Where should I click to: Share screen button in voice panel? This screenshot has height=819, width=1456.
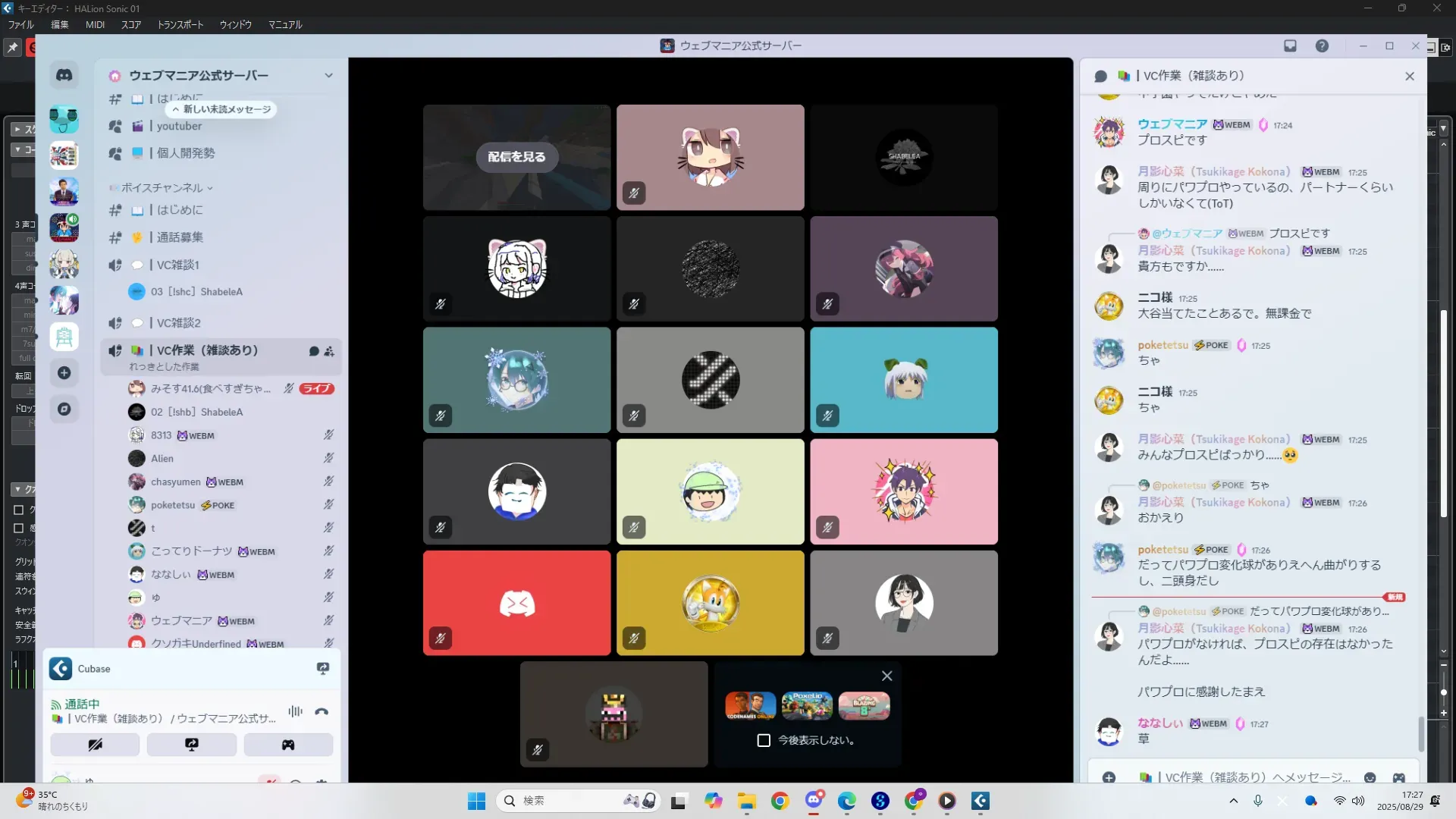click(x=192, y=745)
